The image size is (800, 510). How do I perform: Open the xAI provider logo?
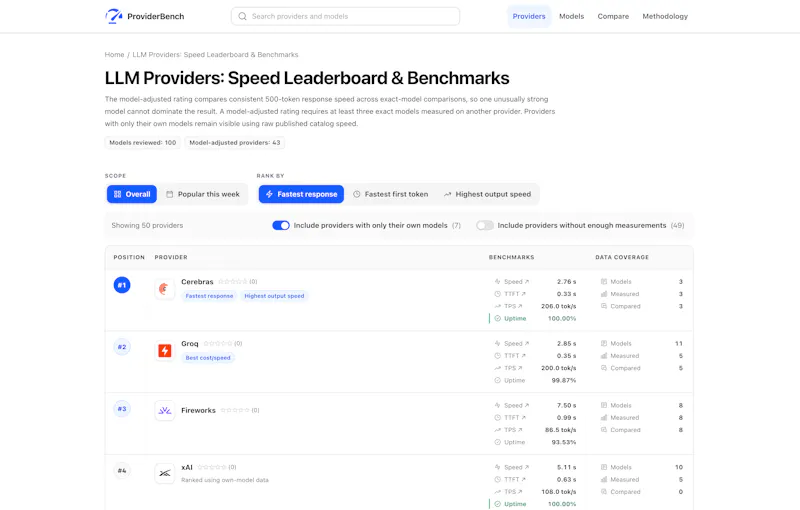165,473
